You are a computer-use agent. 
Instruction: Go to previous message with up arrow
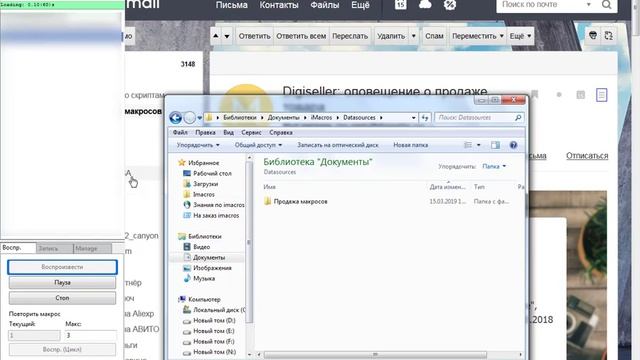pyautogui.click(x=216, y=36)
